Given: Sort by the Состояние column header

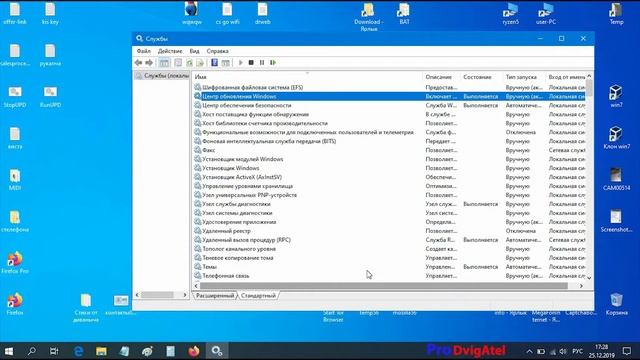Looking at the screenshot, I should point(482,77).
